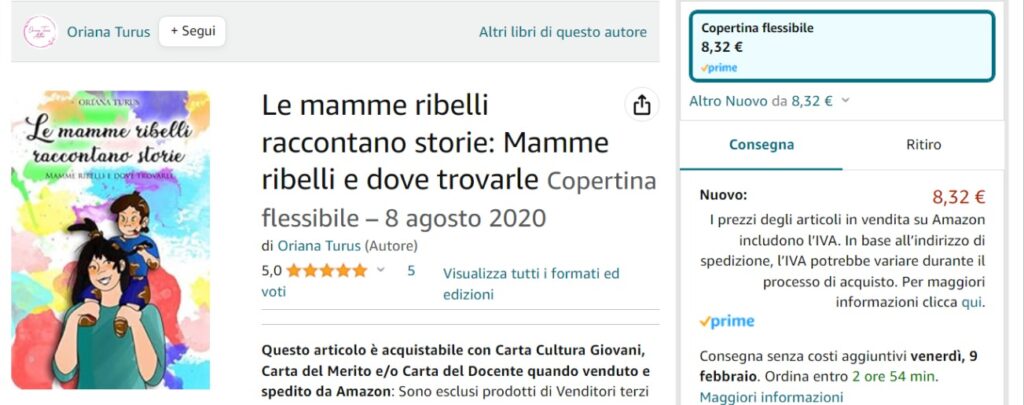Open the 5 voti ratings link
Viewport: 1024px width, 405px height.
[410, 270]
